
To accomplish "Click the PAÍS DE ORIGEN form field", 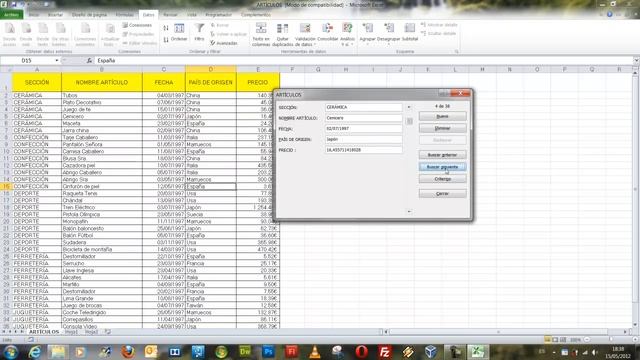I will [364, 139].
